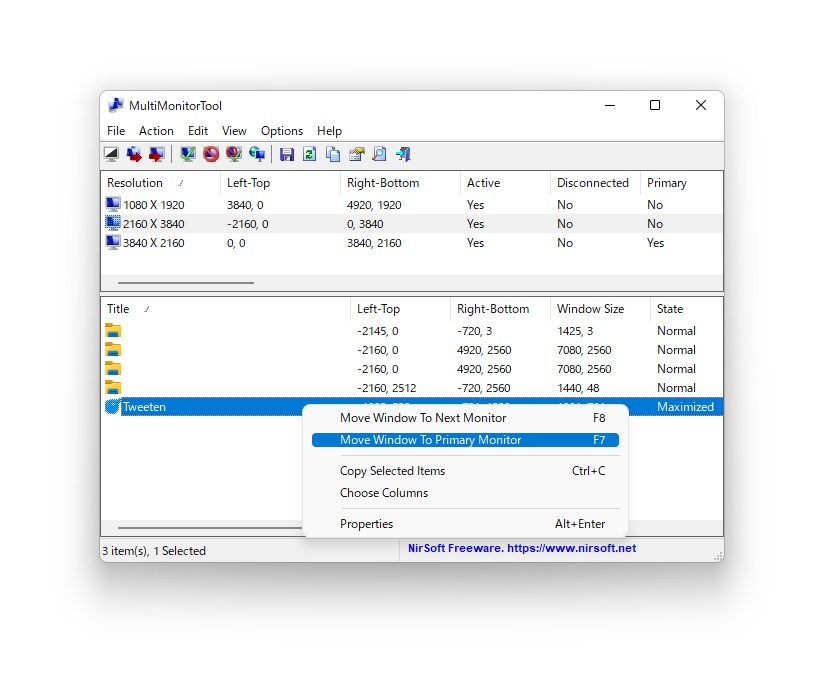
Task: Choose Move Window To Next Monitor
Action: pos(465,418)
